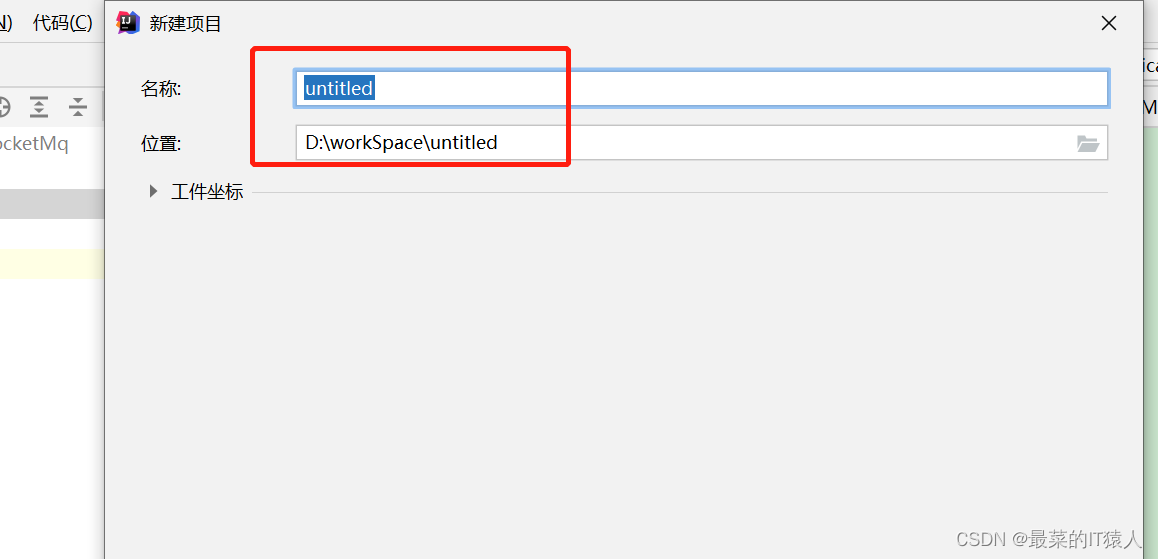Viewport: 1158px width, 559px height.
Task: Click the select opened file crosshair icon
Action: [4, 107]
